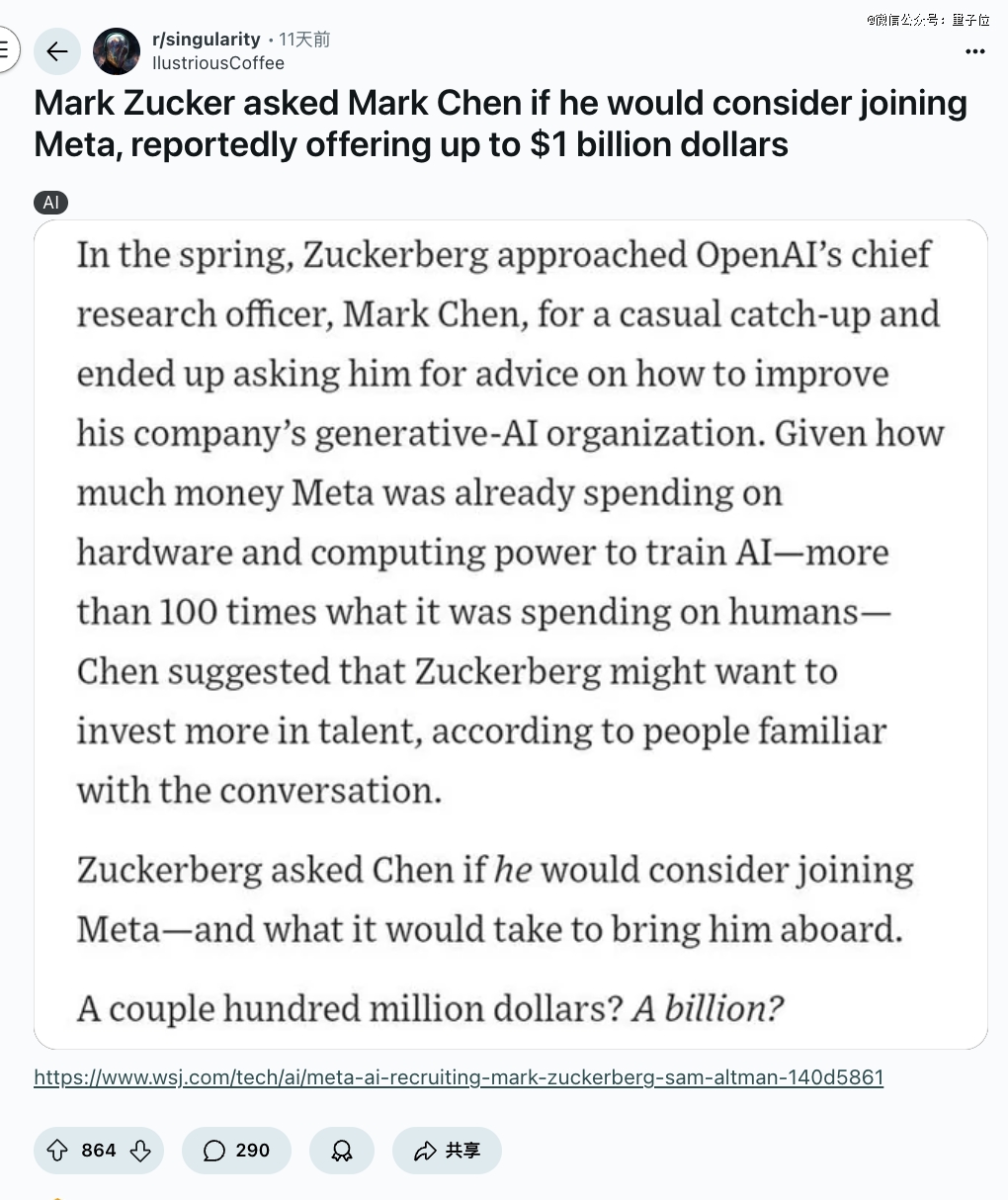Click the share arrow icon
1008x1200 pixels.
tap(425, 1151)
